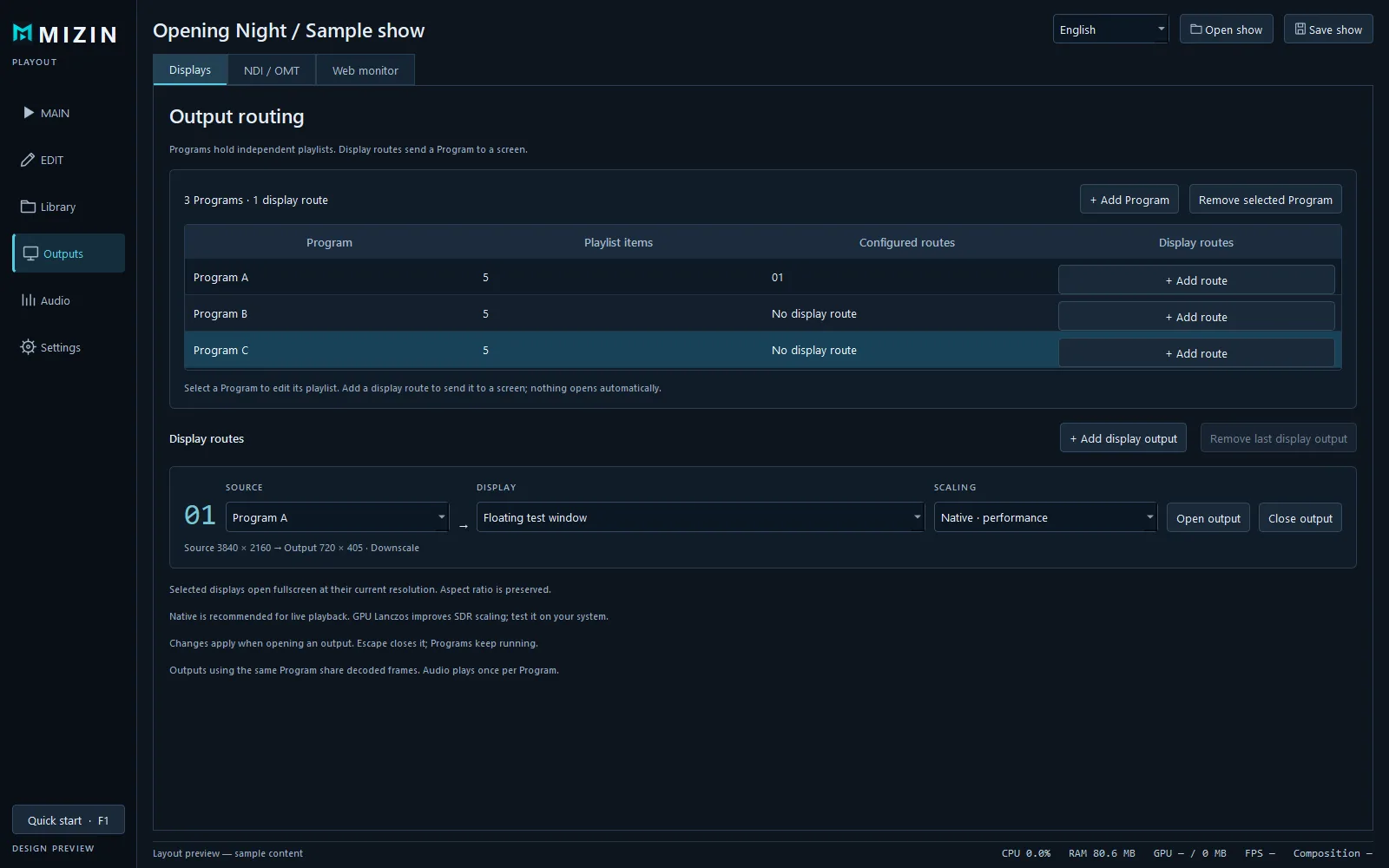Add a route for Program B
This screenshot has width=1389, height=868.
(1196, 317)
